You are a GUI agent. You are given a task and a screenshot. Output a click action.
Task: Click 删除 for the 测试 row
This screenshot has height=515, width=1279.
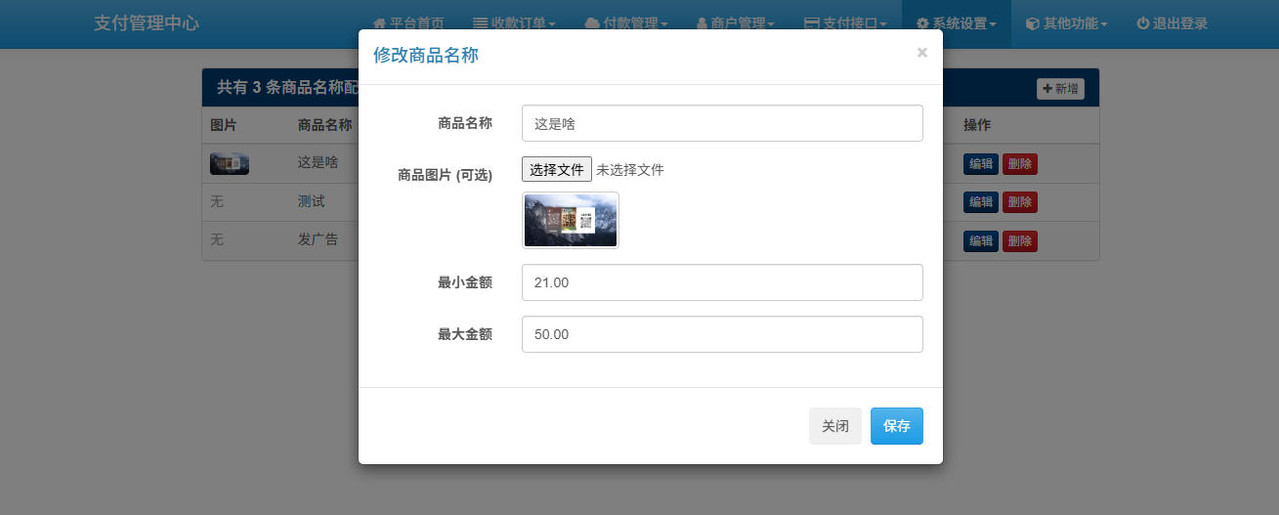[1020, 202]
